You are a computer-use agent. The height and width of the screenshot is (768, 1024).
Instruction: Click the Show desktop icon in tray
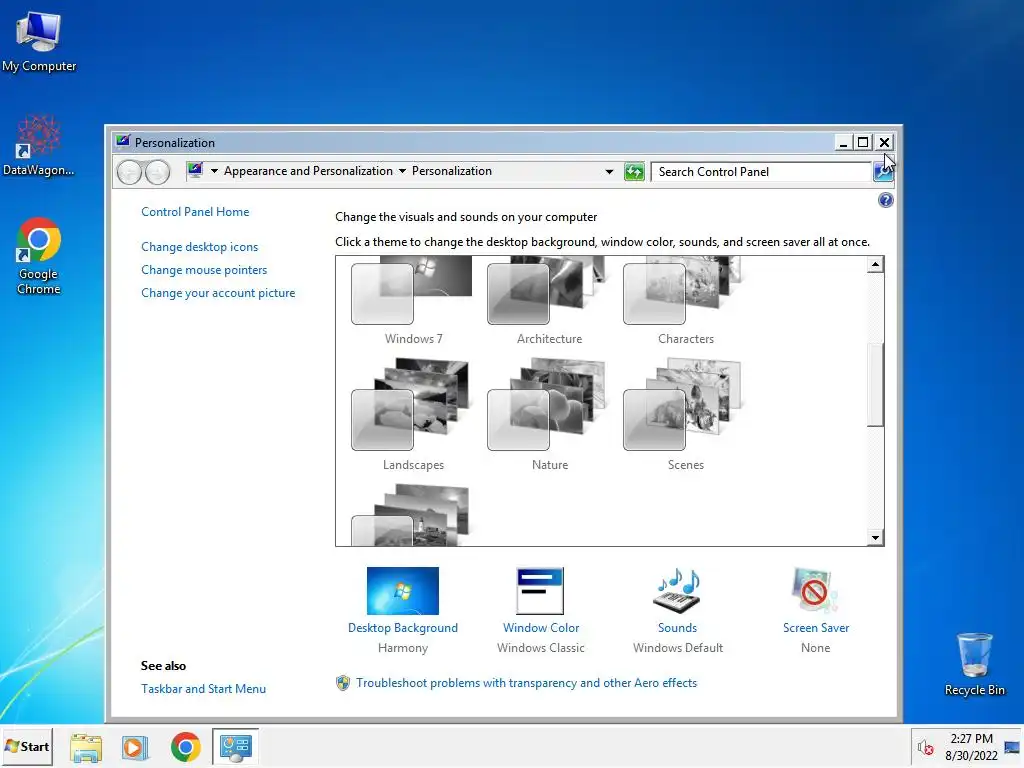[x=1012, y=747]
